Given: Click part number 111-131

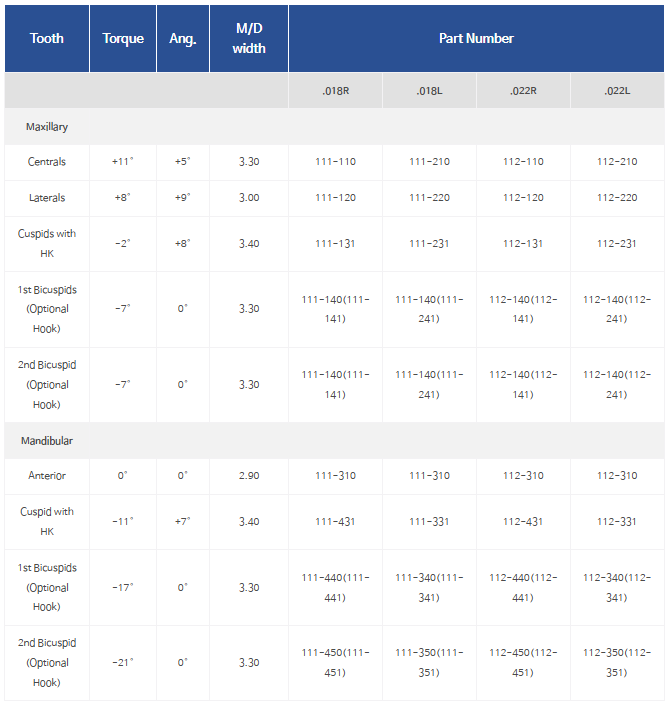Looking at the screenshot, I should pos(335,244).
